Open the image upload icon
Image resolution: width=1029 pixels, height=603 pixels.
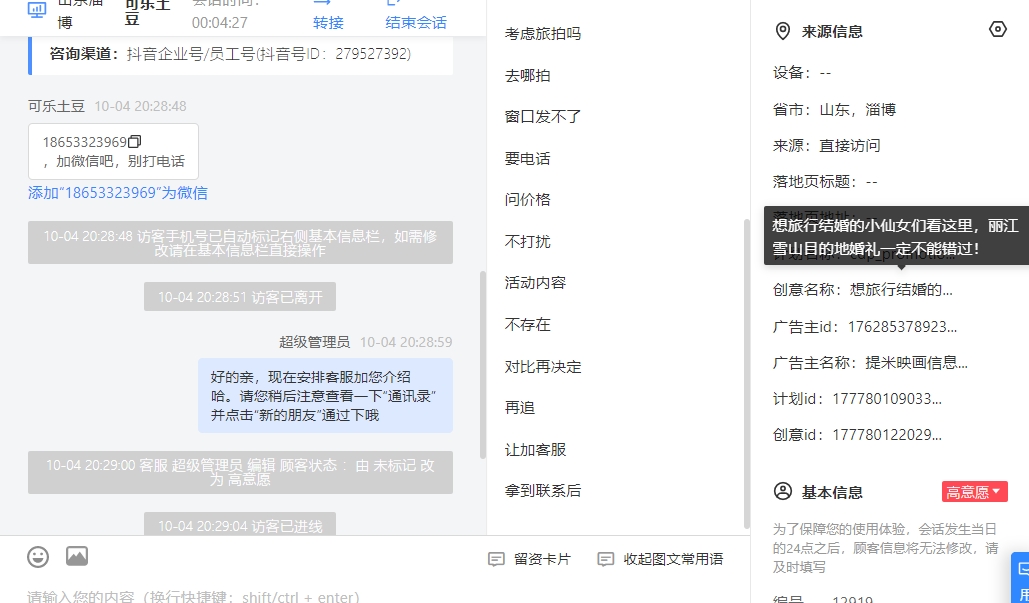pyautogui.click(x=77, y=556)
